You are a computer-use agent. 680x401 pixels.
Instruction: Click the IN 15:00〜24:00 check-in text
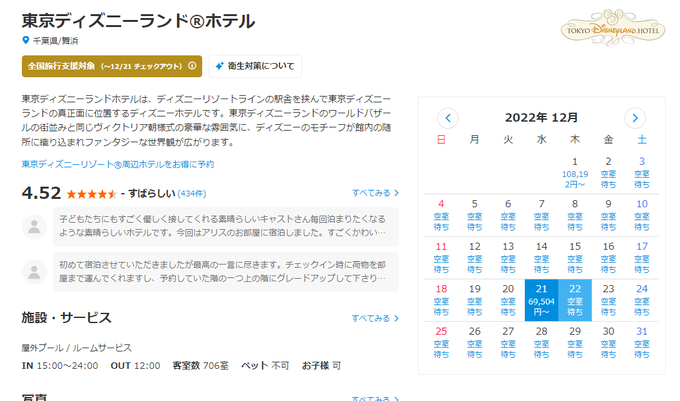[60, 365]
